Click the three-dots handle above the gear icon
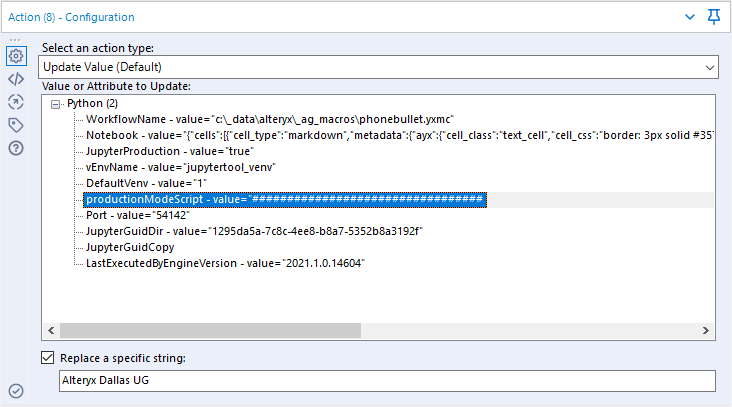This screenshot has height=407, width=732. [x=15, y=40]
